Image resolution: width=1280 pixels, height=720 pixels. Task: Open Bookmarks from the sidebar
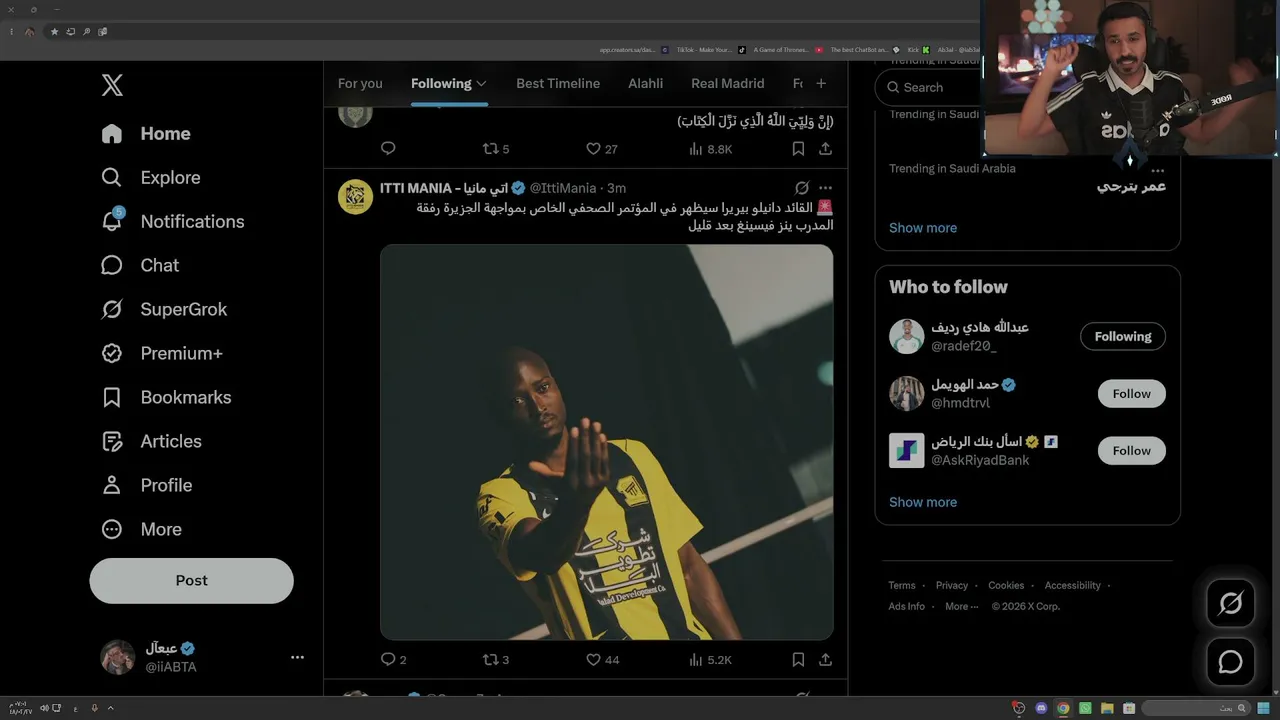(166, 397)
